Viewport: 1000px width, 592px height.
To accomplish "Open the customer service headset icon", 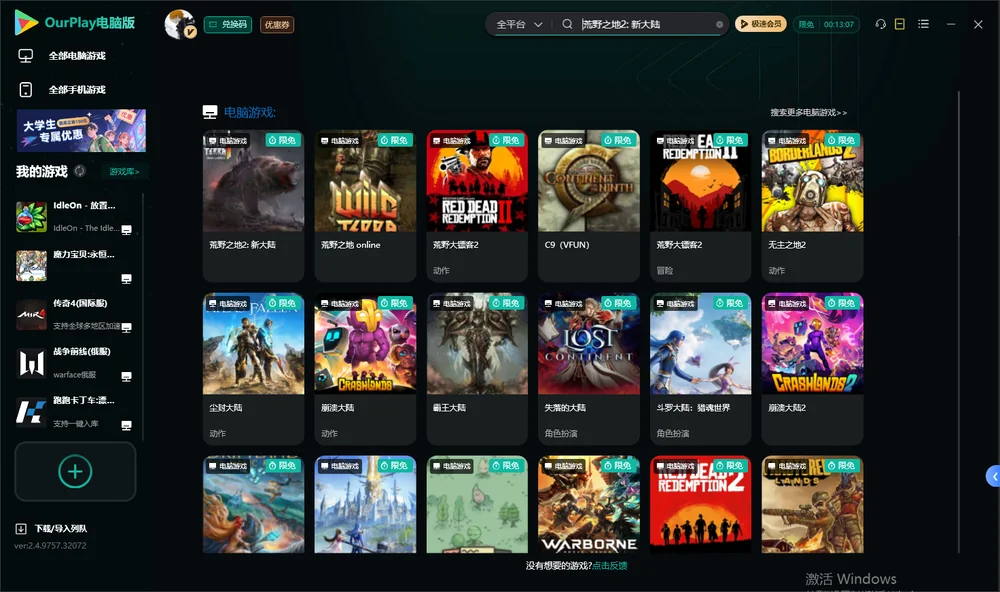I will 881,24.
